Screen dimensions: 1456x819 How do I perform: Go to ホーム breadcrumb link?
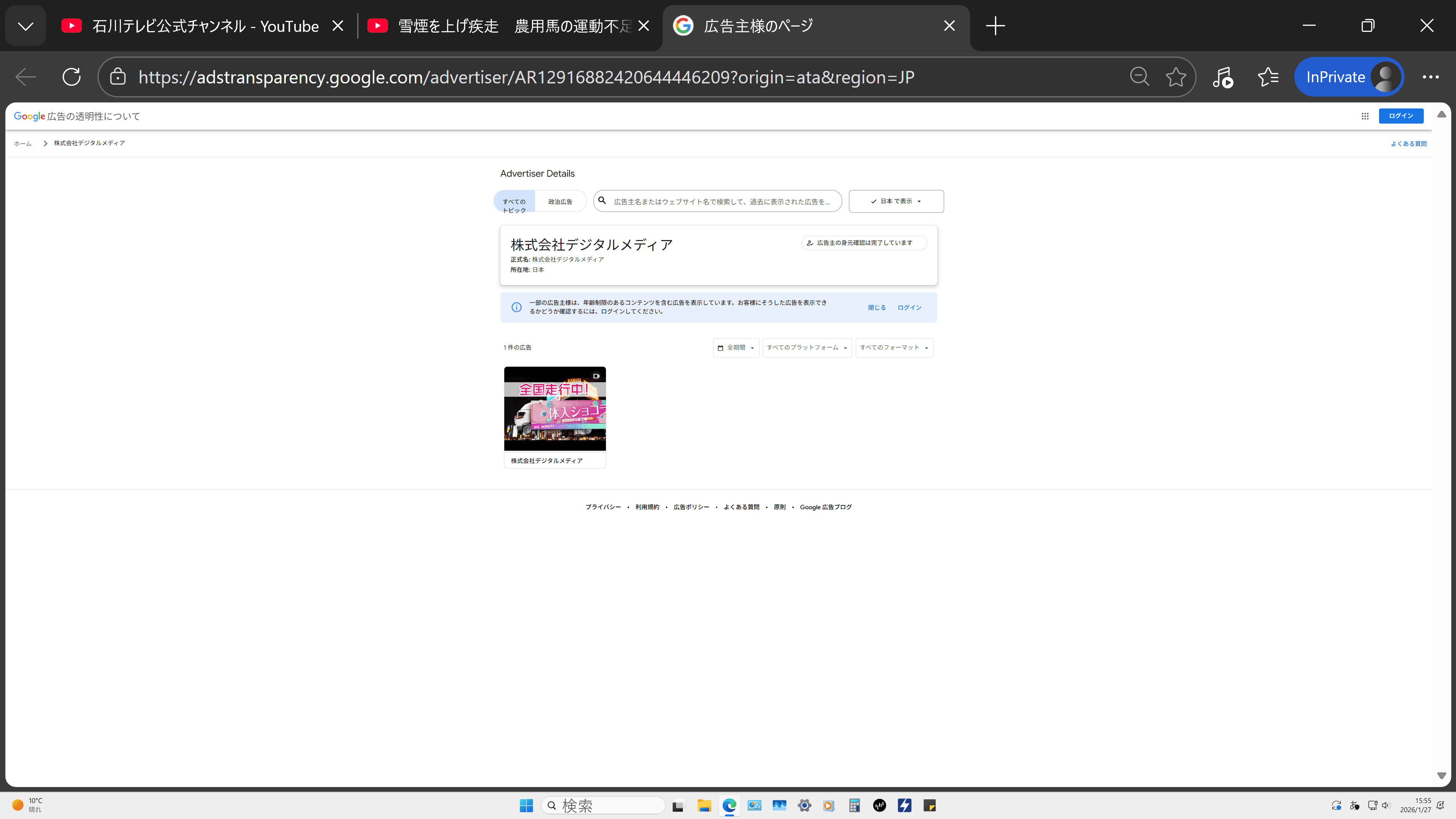tap(23, 144)
